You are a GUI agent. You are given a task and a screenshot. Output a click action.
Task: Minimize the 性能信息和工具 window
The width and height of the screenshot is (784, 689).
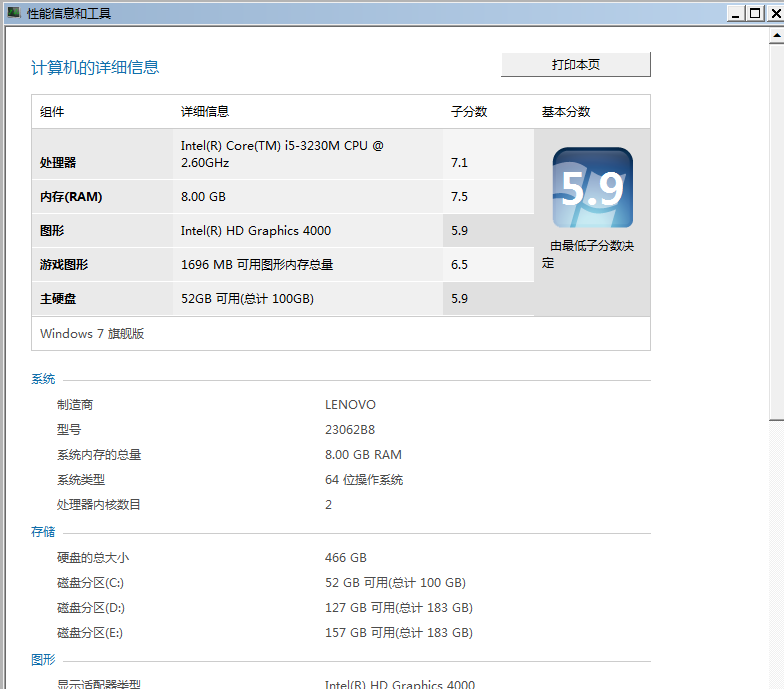(x=735, y=13)
